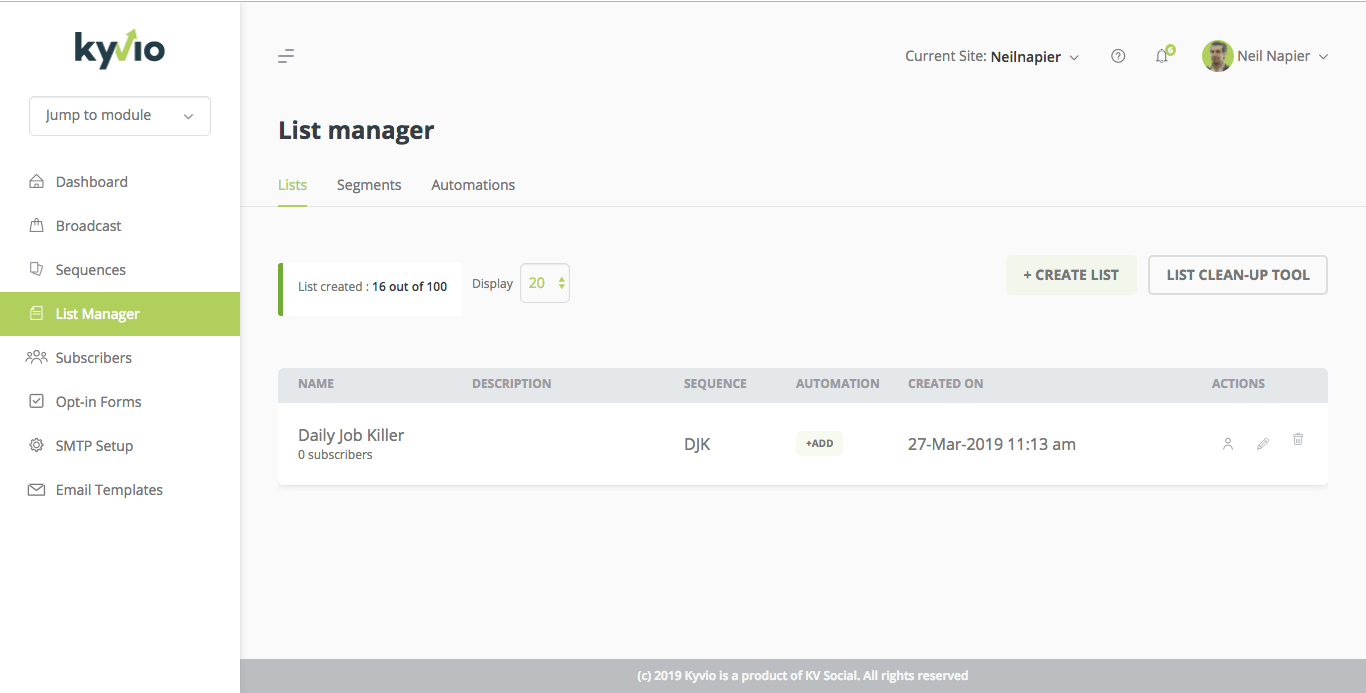Open Subscribers module
Screen dimensions: 1366x693
tap(120, 358)
